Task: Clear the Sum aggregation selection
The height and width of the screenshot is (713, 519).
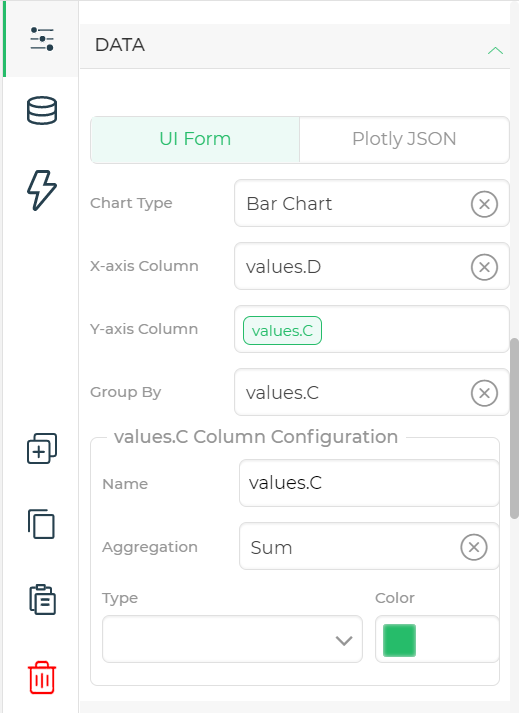Action: click(x=474, y=547)
